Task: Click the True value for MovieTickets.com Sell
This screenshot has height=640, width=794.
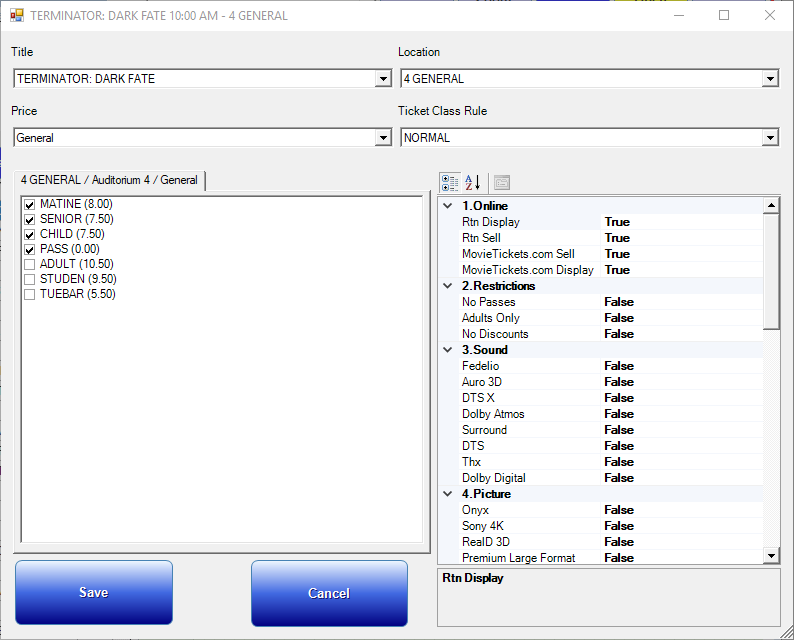Action: click(617, 254)
